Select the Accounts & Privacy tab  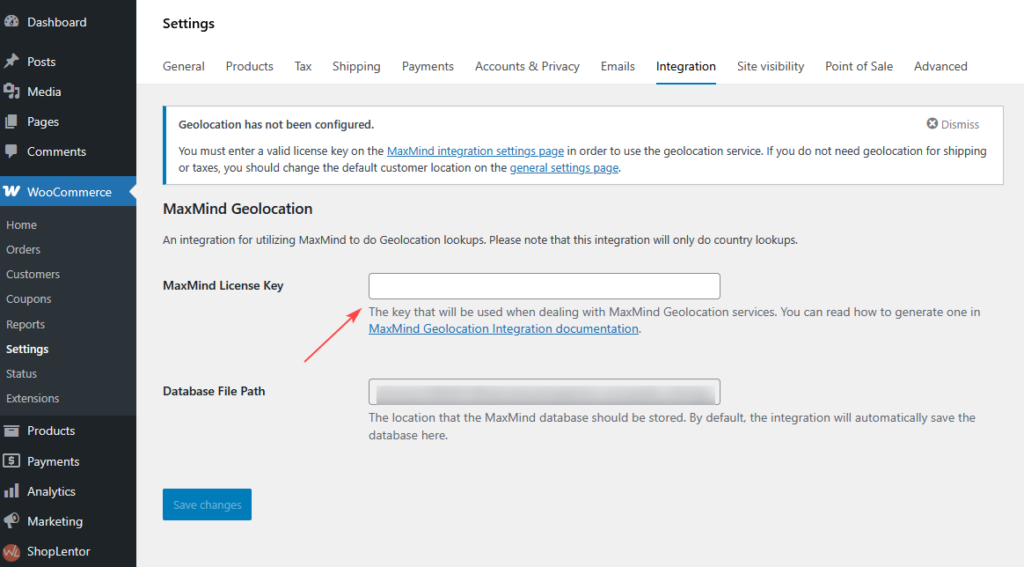pyautogui.click(x=527, y=67)
